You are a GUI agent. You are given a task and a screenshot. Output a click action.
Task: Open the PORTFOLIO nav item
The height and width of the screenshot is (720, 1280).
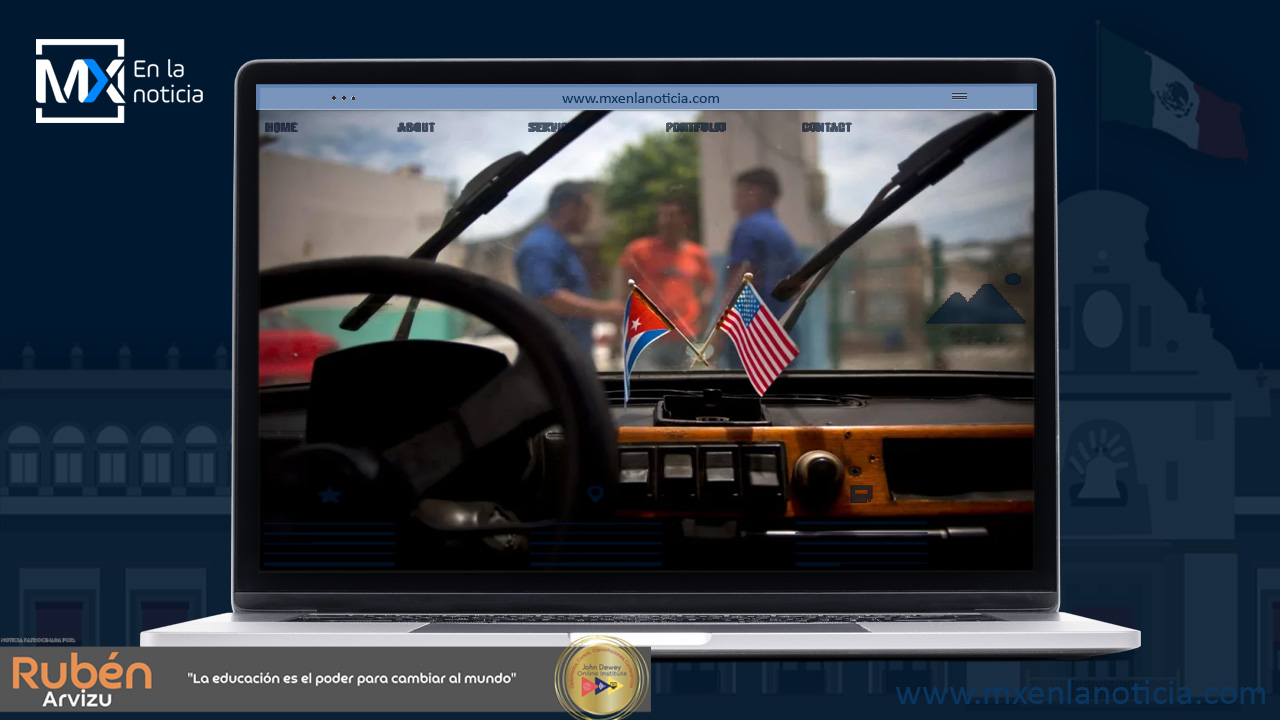click(x=696, y=127)
